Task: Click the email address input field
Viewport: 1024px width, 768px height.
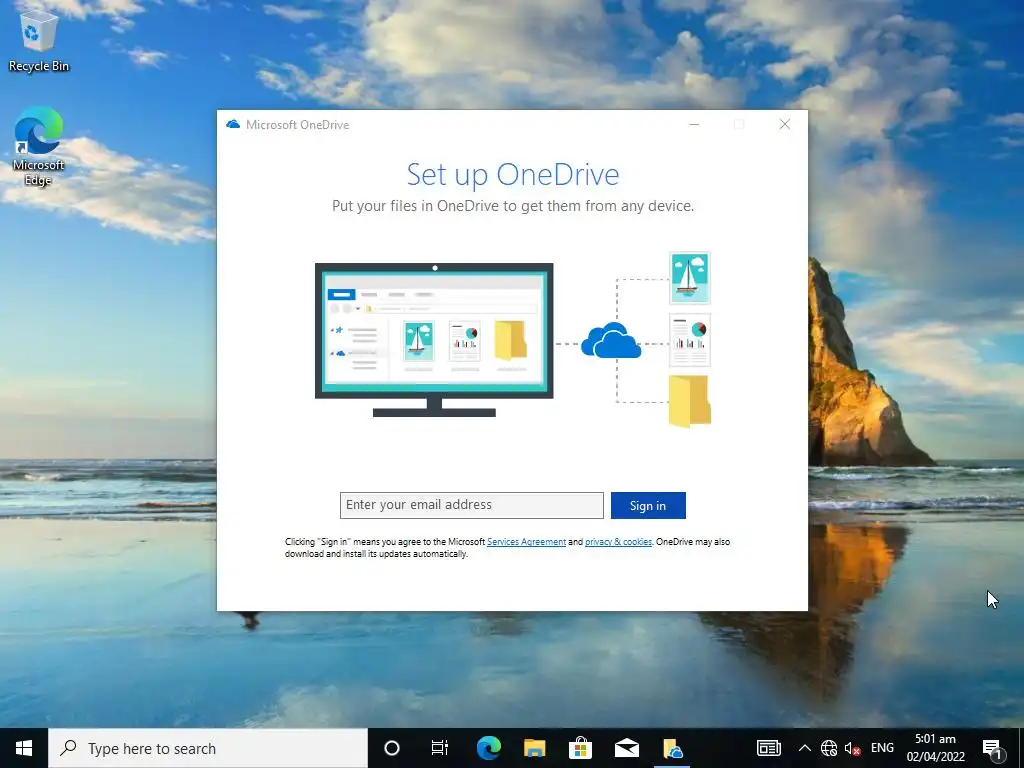Action: pos(472,505)
